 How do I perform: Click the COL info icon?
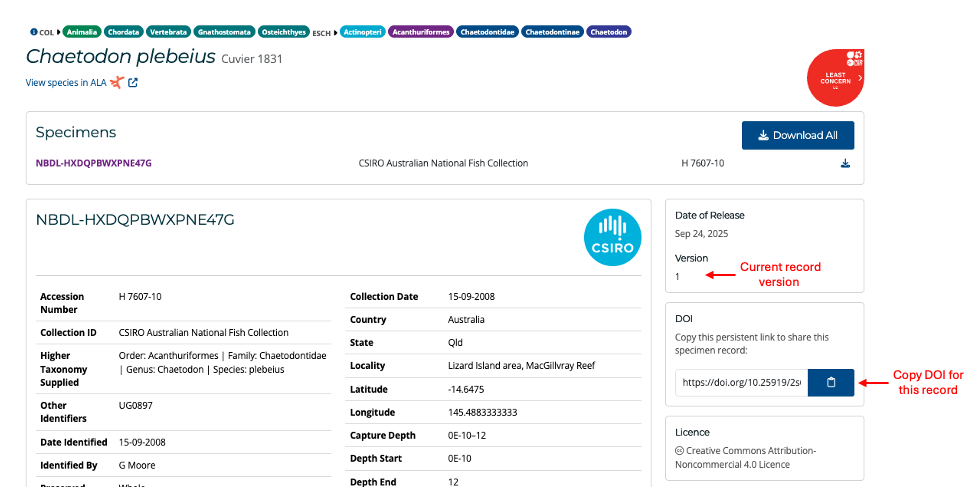click(x=34, y=32)
